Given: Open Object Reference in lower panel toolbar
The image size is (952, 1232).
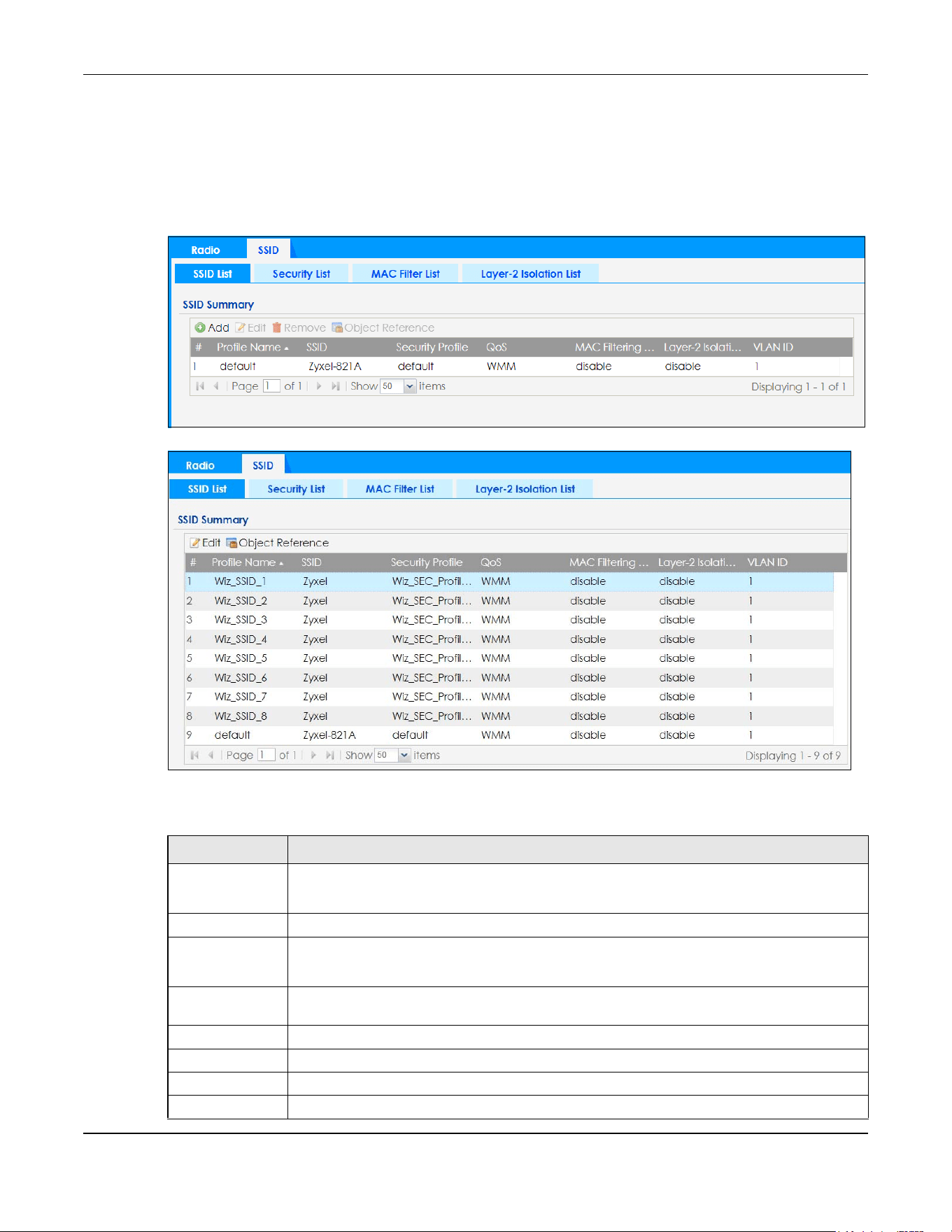Looking at the screenshot, I should 277,543.
